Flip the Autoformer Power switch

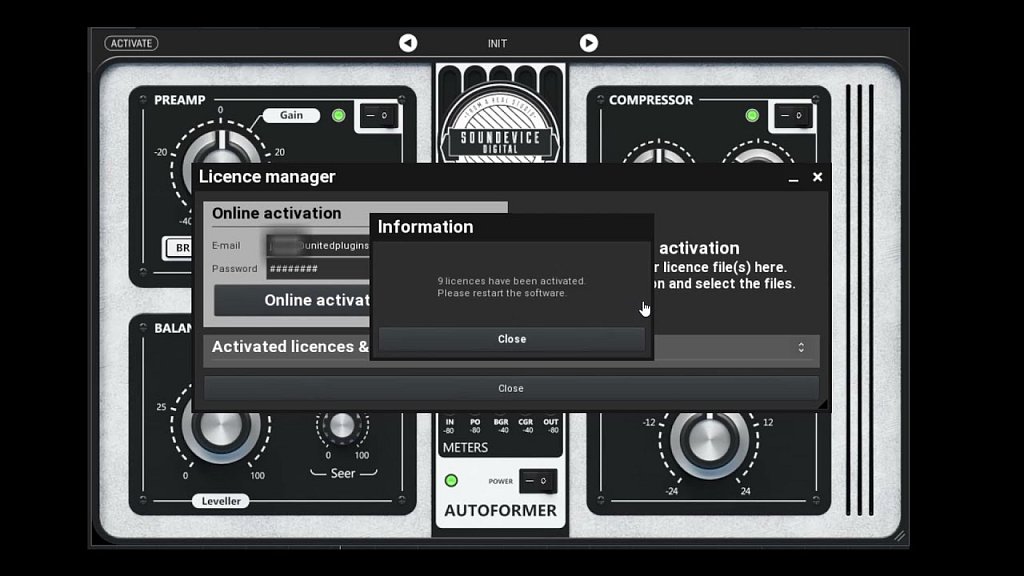click(x=537, y=481)
